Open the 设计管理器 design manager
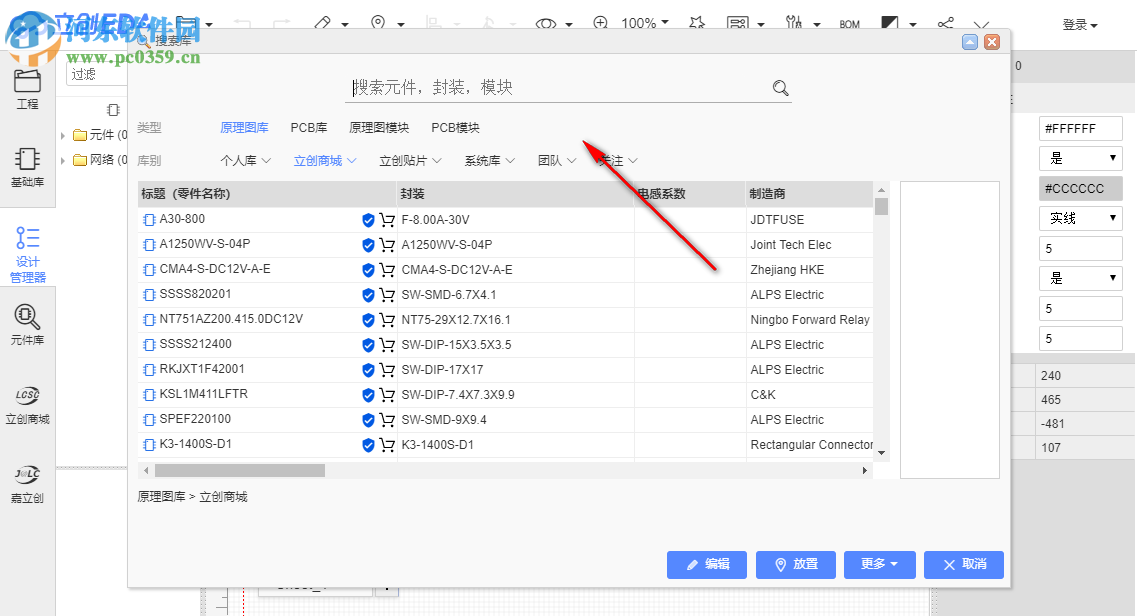Viewport: 1137px width, 616px height. (28, 254)
